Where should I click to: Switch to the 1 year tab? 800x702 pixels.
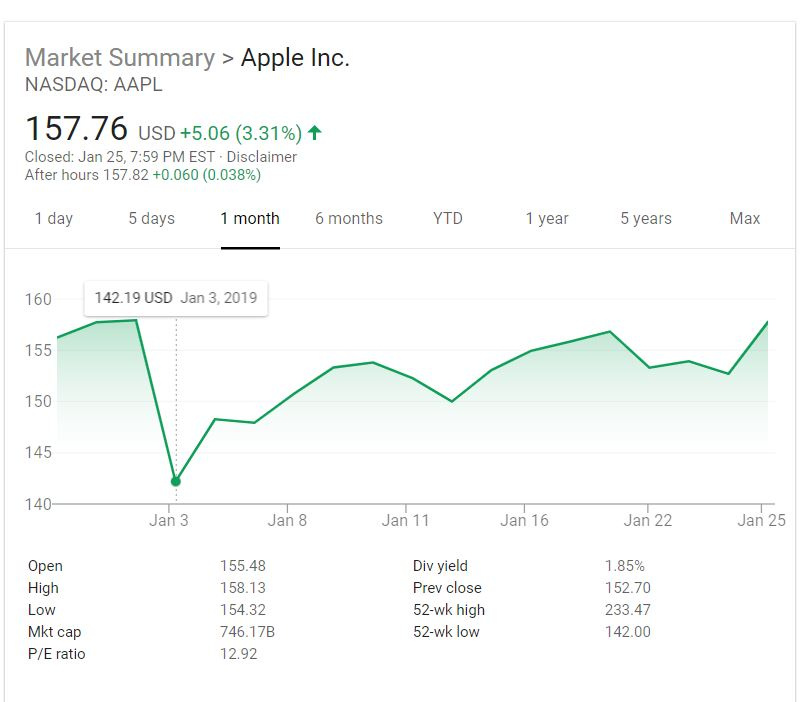[x=547, y=219]
